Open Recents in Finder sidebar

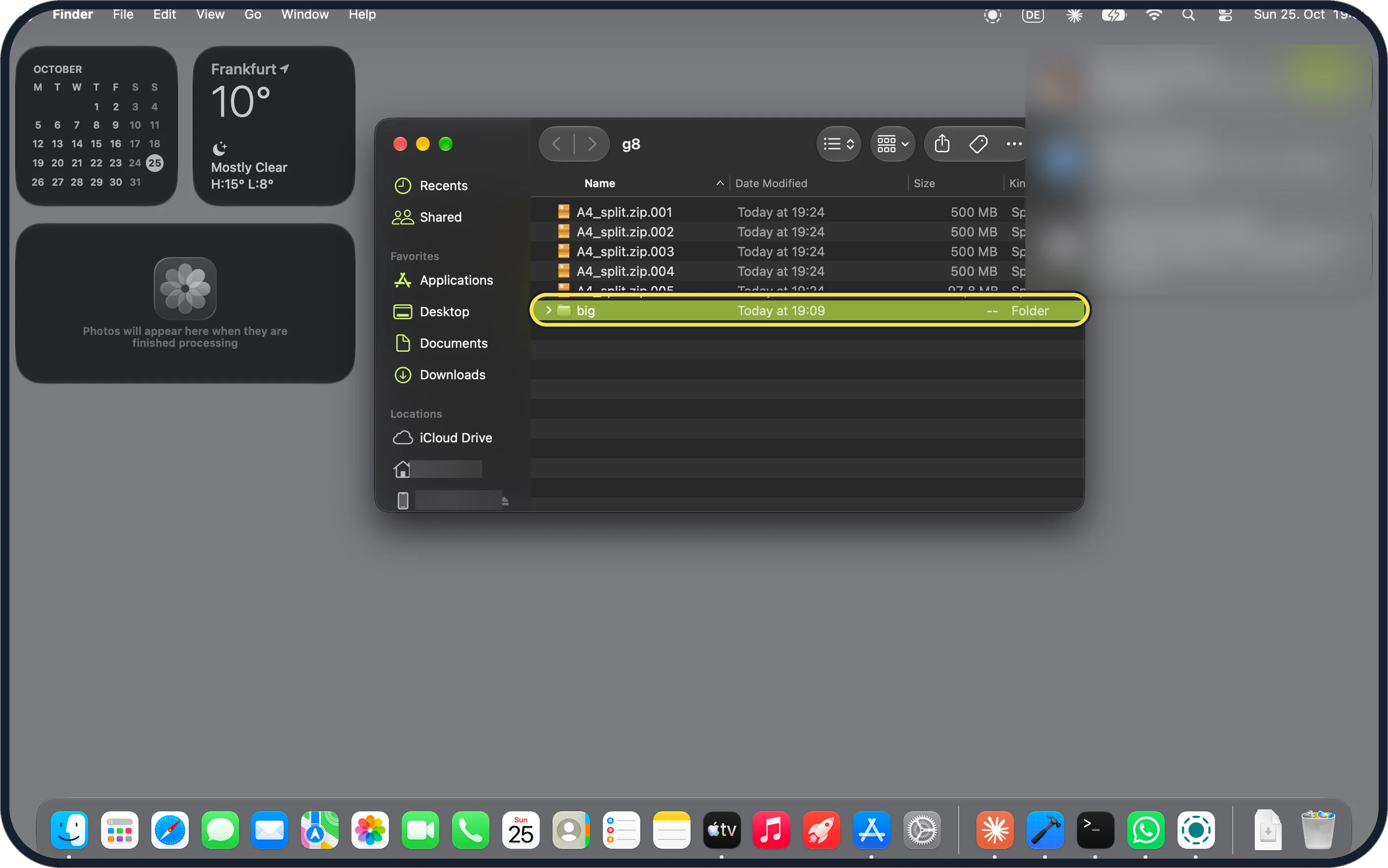coord(444,185)
